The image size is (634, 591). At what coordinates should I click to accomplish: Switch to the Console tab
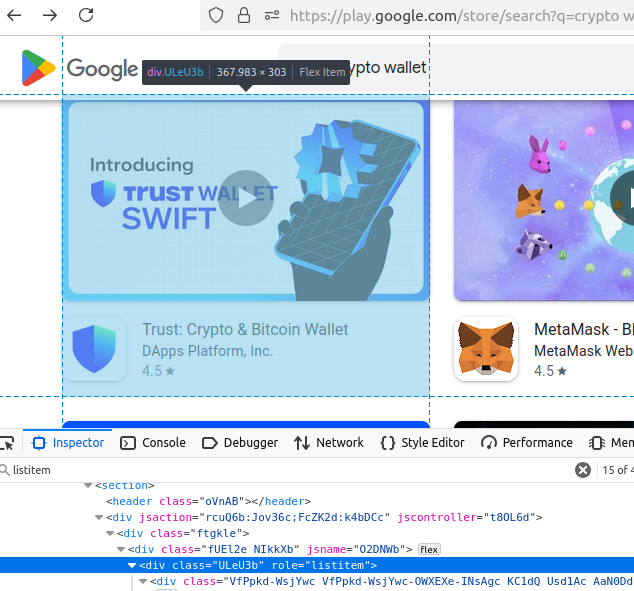click(x=153, y=443)
